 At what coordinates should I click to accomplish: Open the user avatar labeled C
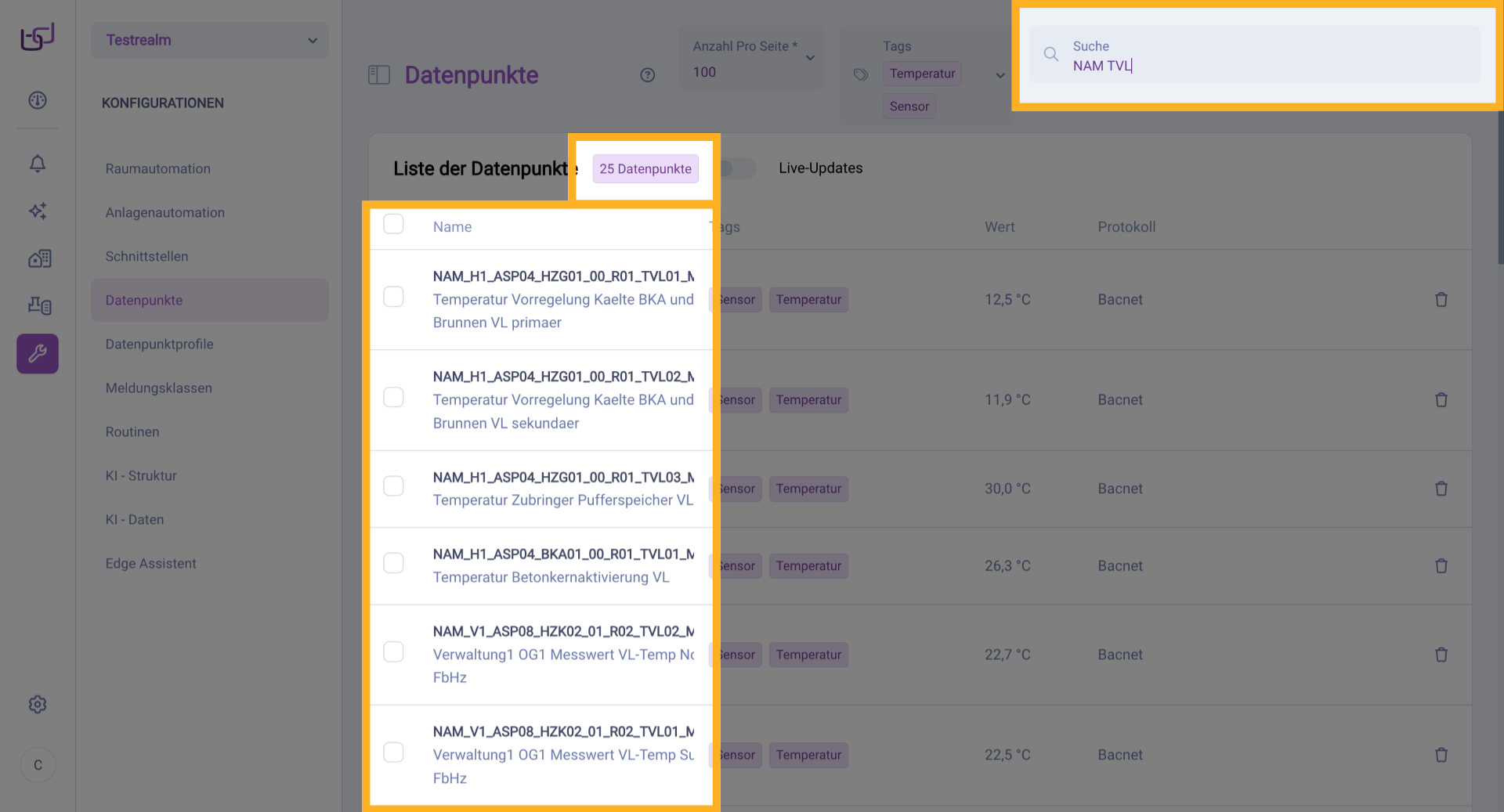point(38,765)
